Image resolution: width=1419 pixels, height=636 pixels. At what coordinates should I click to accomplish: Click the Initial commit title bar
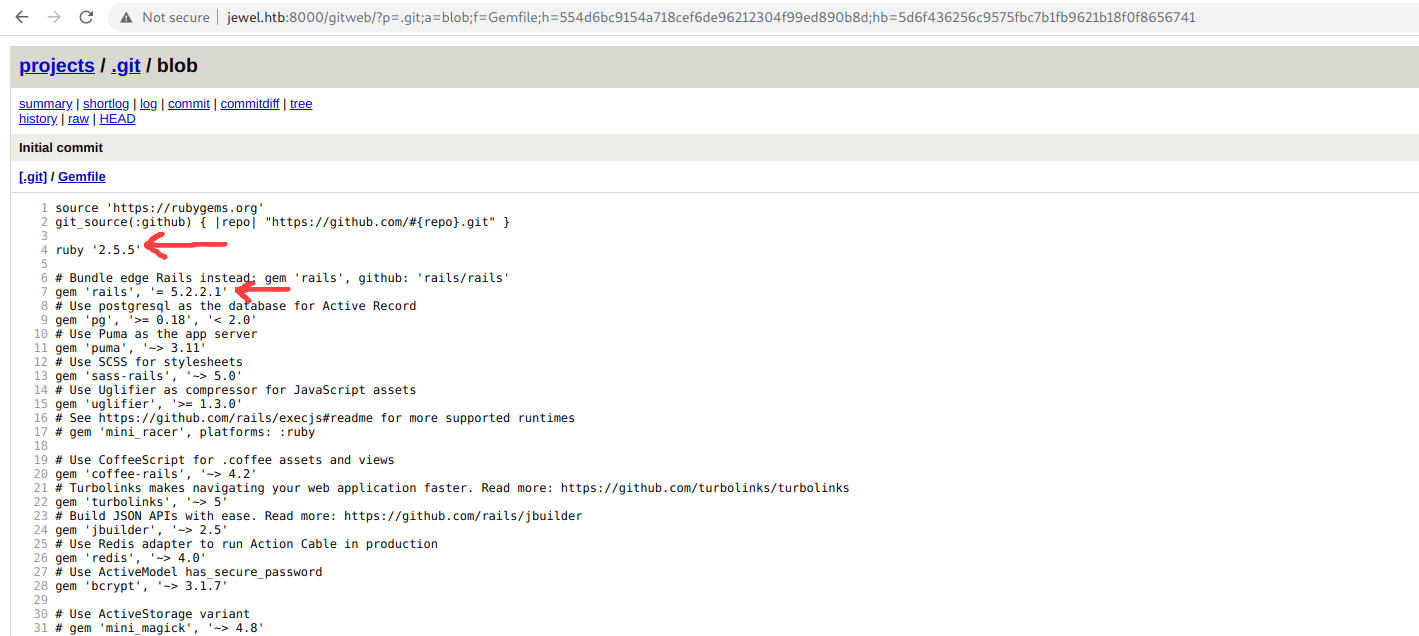714,148
